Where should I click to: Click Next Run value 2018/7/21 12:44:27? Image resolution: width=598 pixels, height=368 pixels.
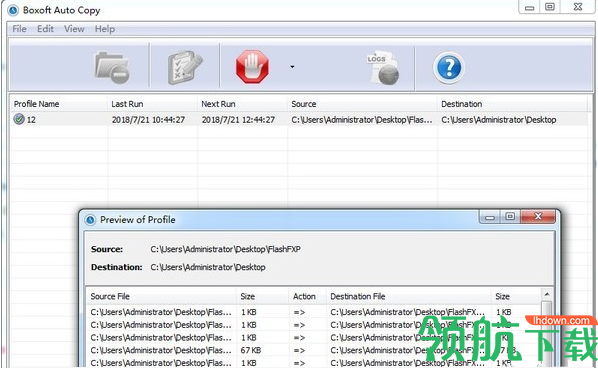(x=238, y=120)
